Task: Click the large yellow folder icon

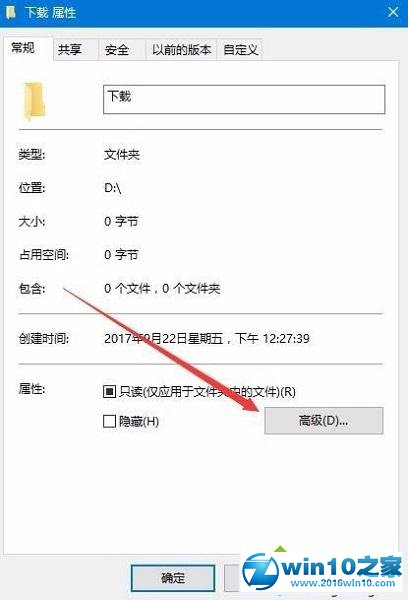Action: (35, 101)
